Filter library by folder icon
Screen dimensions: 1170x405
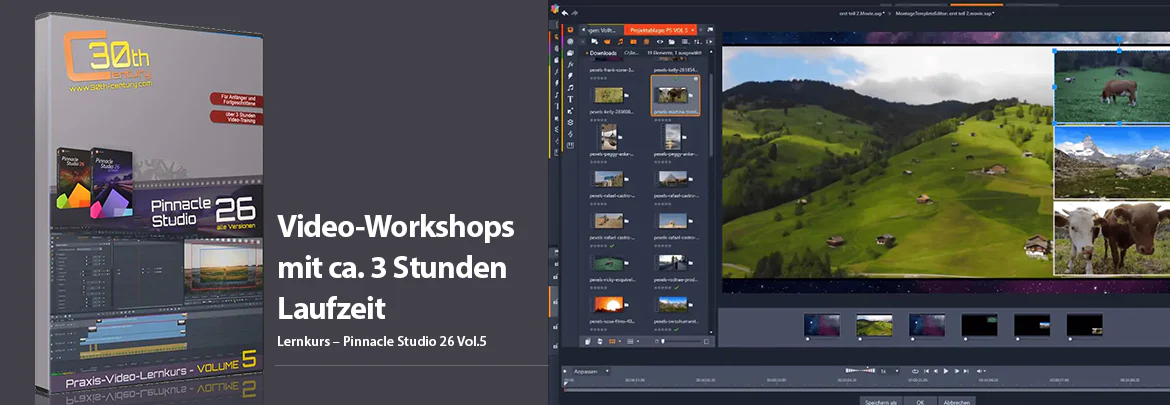point(672,42)
